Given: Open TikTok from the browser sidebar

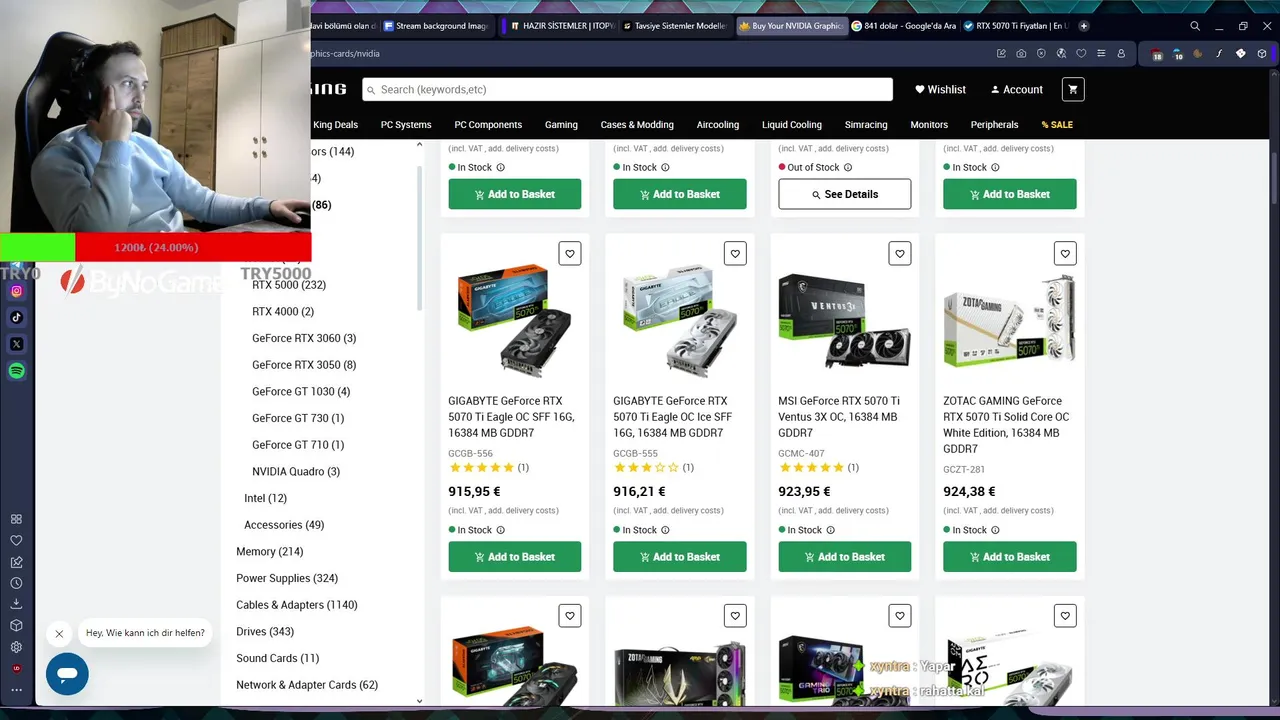Looking at the screenshot, I should coord(16,317).
